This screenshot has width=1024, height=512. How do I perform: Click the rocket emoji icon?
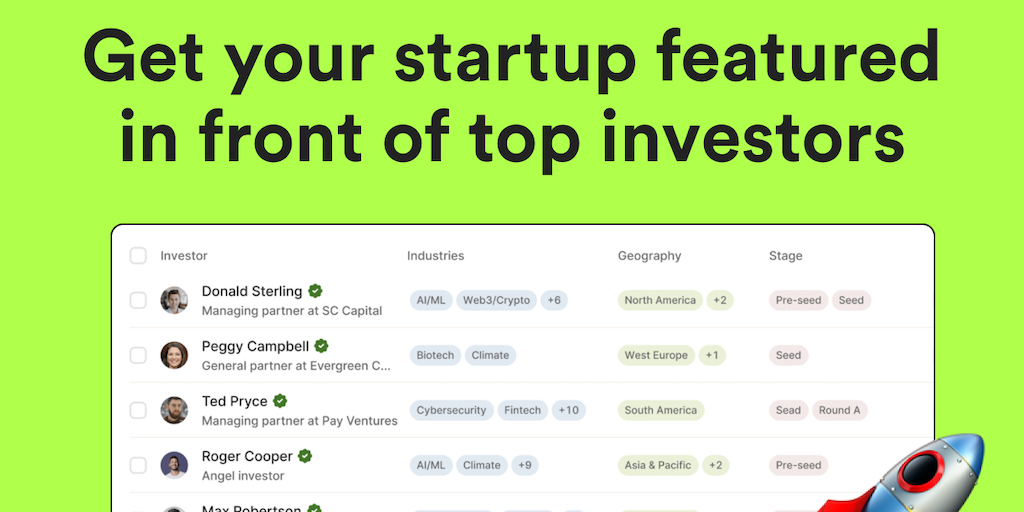(918, 477)
